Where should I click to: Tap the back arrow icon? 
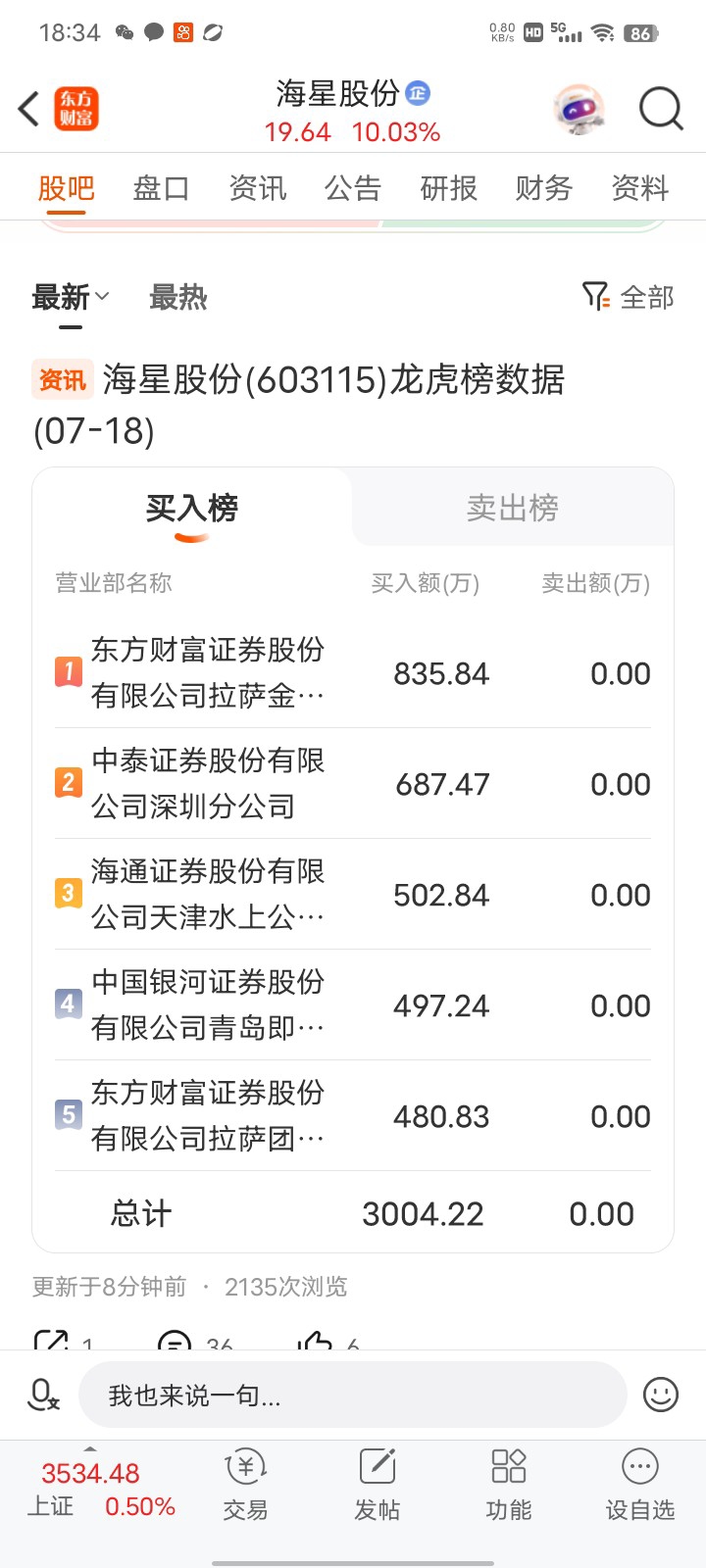(x=28, y=109)
